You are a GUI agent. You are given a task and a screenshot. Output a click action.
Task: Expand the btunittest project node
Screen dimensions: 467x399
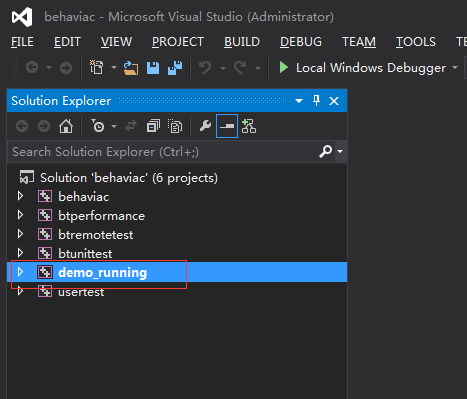(20, 253)
